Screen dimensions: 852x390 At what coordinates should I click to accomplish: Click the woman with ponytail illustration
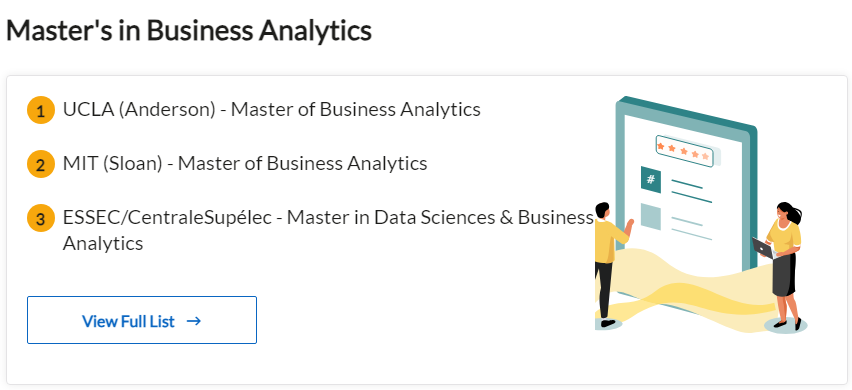pos(783,266)
